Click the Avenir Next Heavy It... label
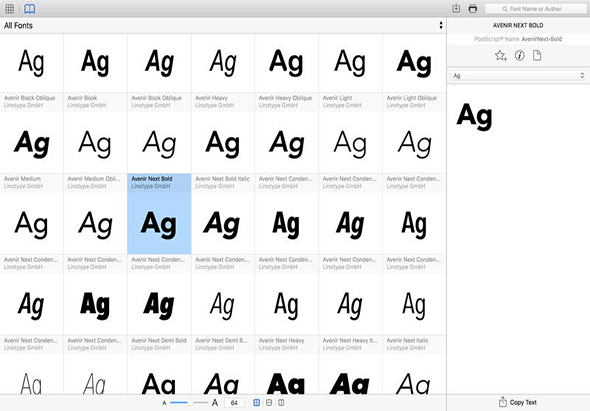 pyautogui.click(x=350, y=340)
